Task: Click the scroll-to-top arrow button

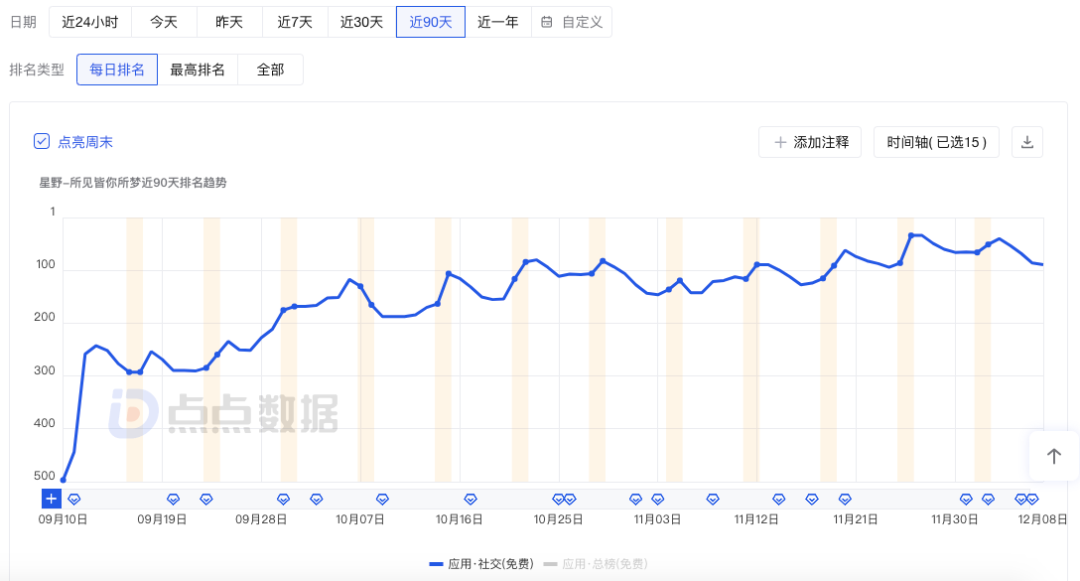Action: (1053, 456)
